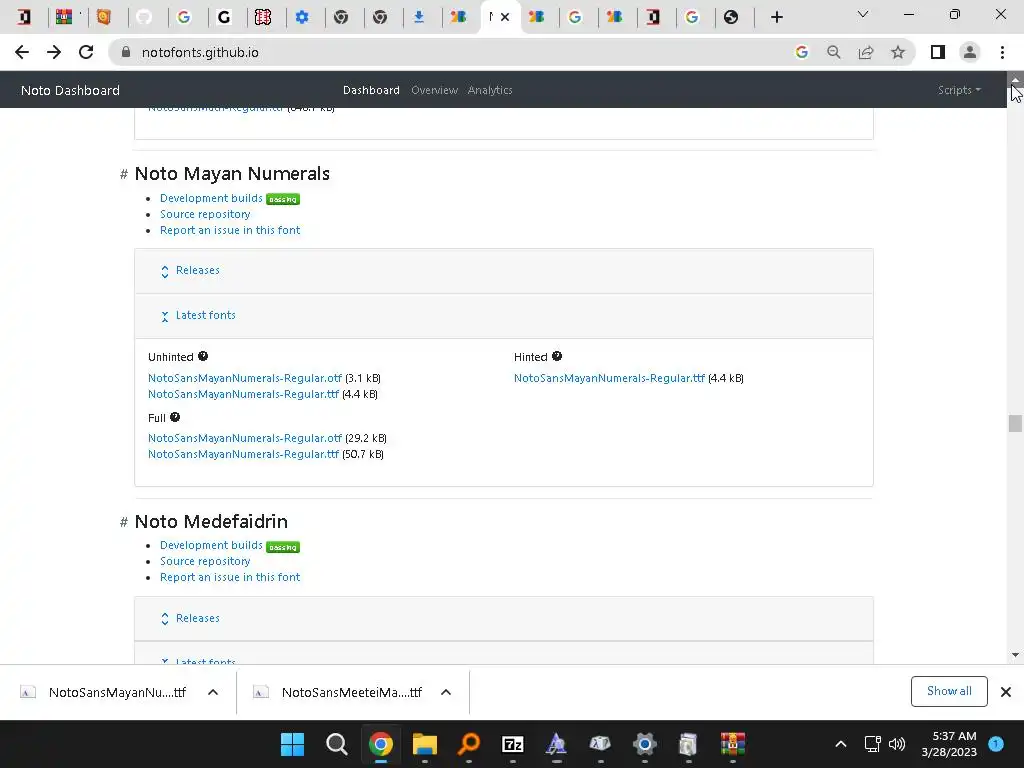Viewport: 1024px width, 768px height.
Task: Click the Google icon in address bar
Action: click(801, 52)
